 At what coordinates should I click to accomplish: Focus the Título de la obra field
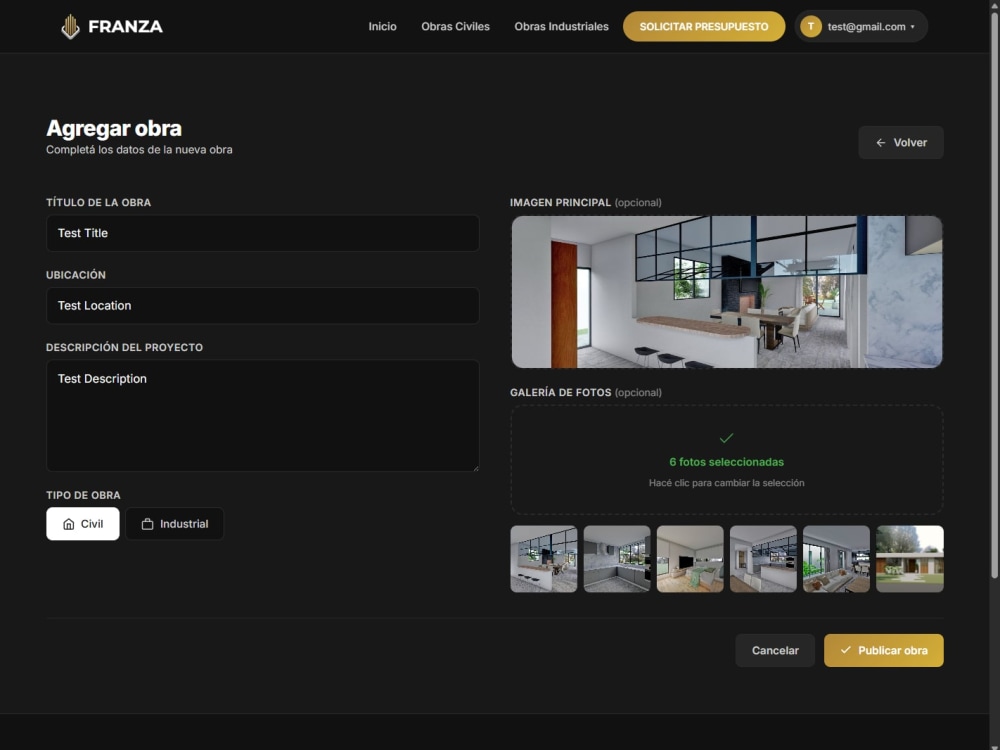tap(263, 233)
